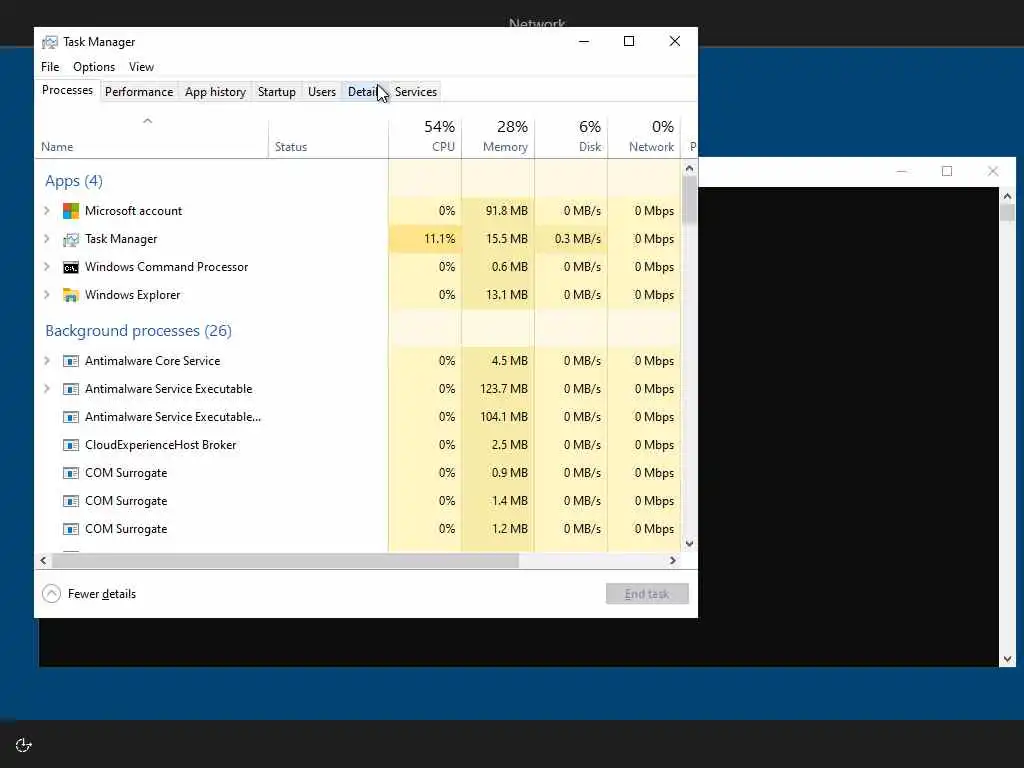The image size is (1024, 768).
Task: Expand the Windows Command Processor group
Action: point(46,266)
